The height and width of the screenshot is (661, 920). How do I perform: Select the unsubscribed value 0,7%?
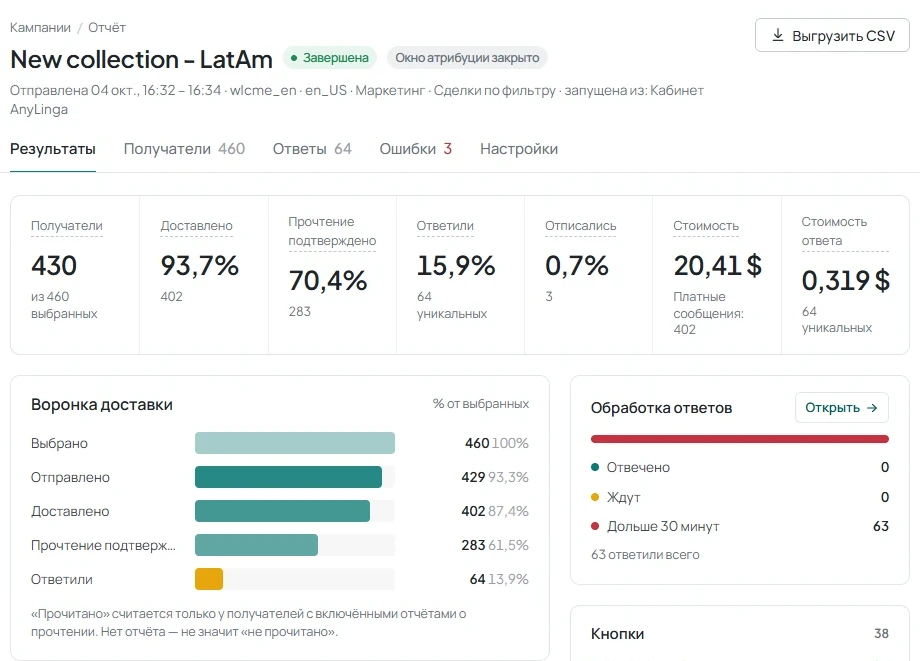577,266
